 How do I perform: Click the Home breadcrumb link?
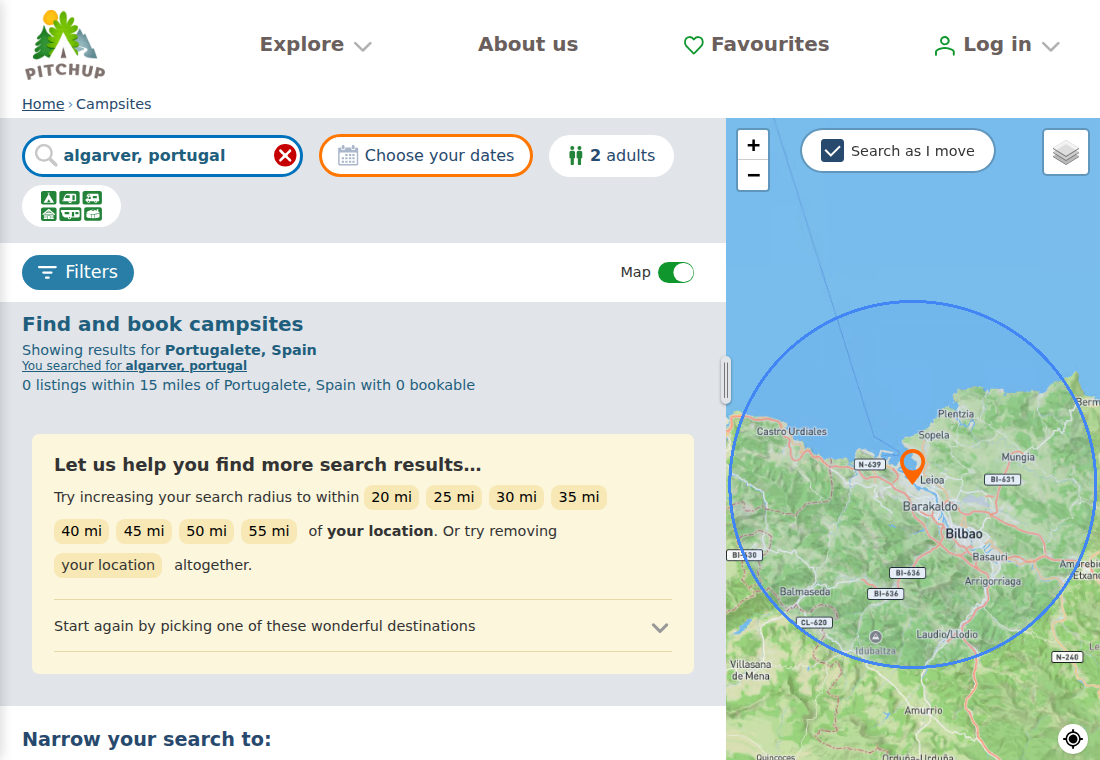pyautogui.click(x=43, y=104)
